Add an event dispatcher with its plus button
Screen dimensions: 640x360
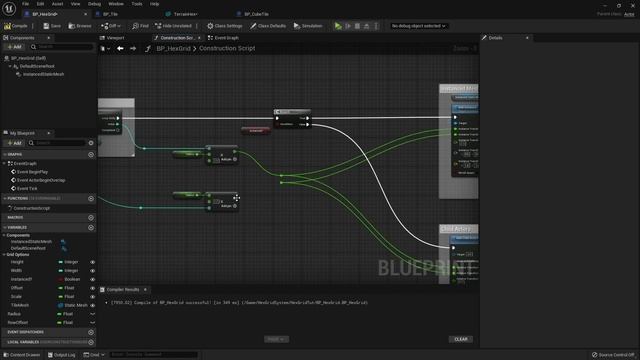(91, 332)
